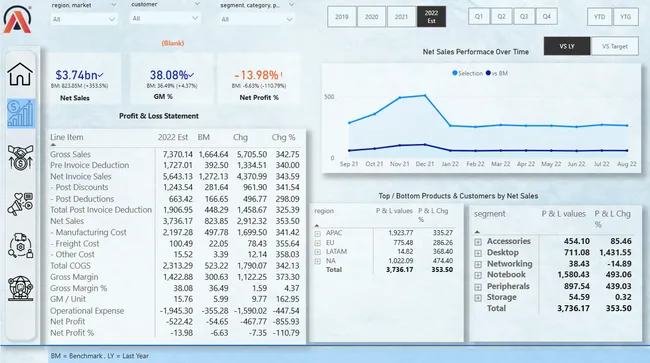
Task: Click the vs BM legend marker
Action: point(488,73)
